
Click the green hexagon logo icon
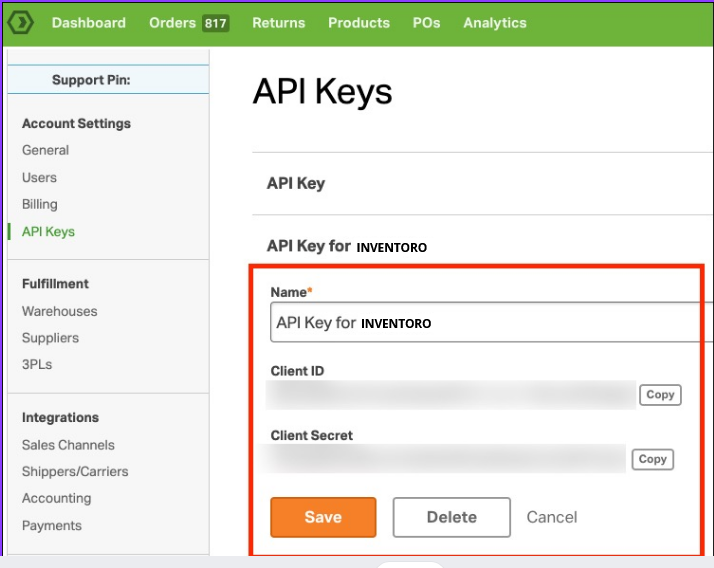pyautogui.click(x=20, y=22)
